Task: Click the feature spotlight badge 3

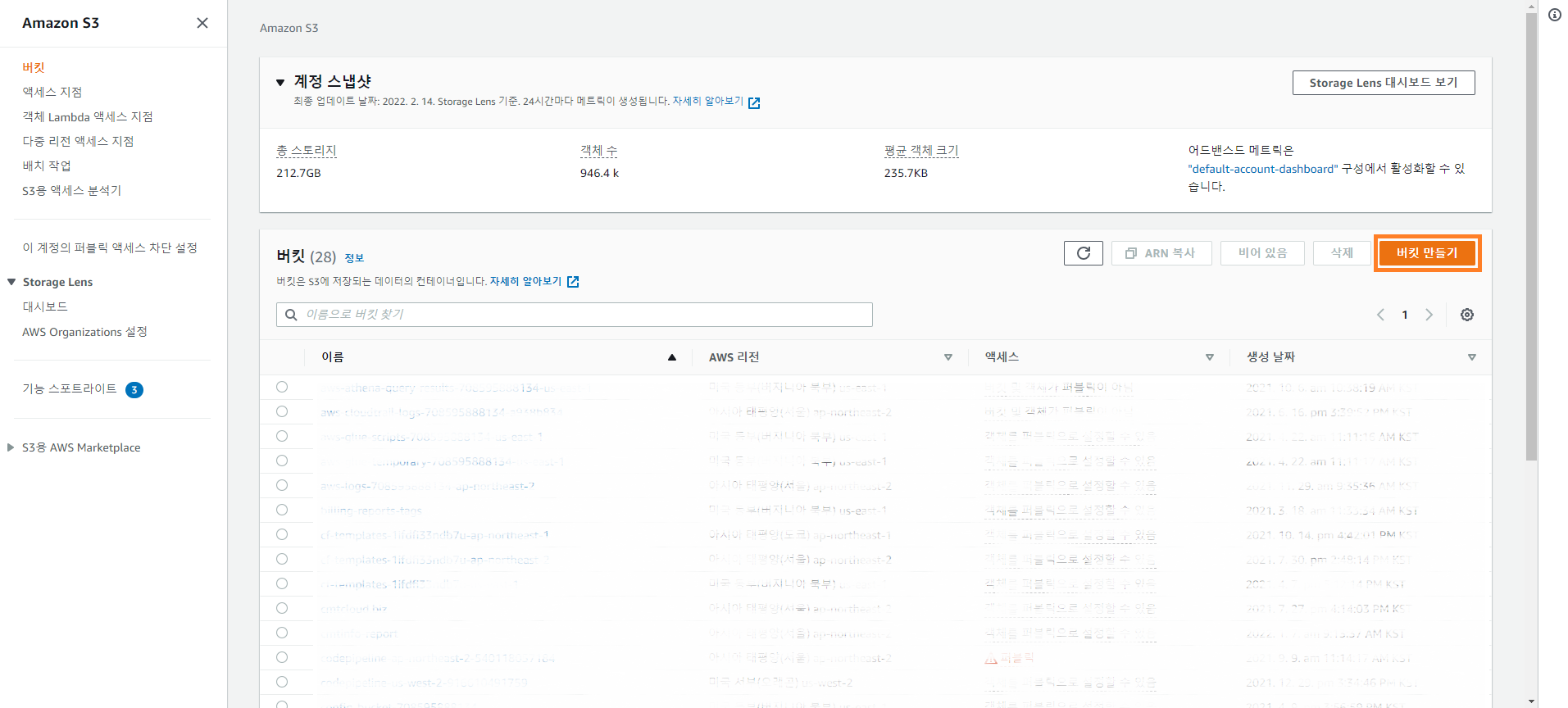Action: pyautogui.click(x=134, y=390)
